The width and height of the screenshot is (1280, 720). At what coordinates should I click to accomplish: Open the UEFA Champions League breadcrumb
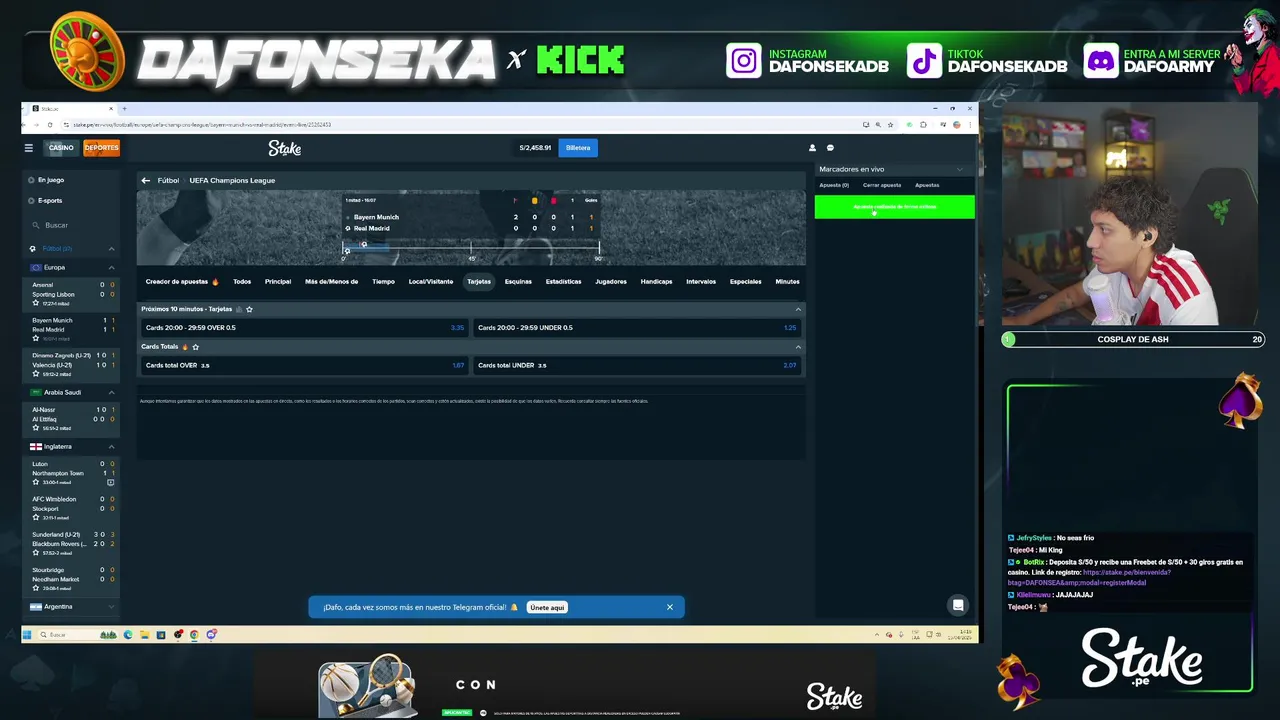tap(232, 180)
